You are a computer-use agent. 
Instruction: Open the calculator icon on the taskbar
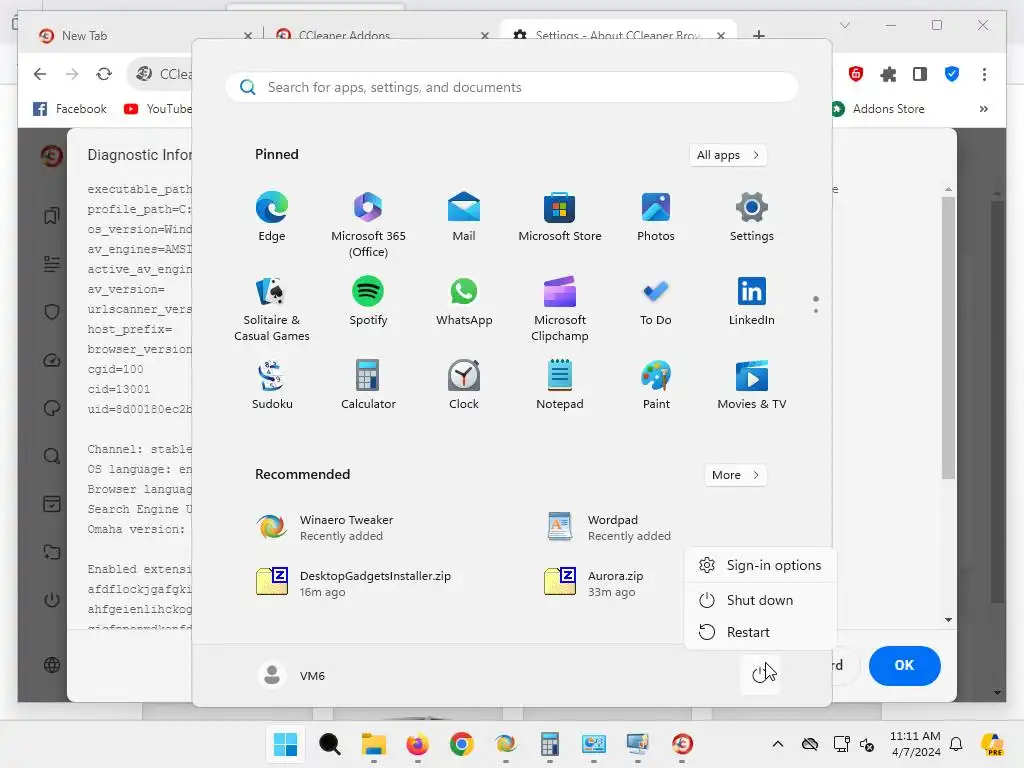[549, 744]
